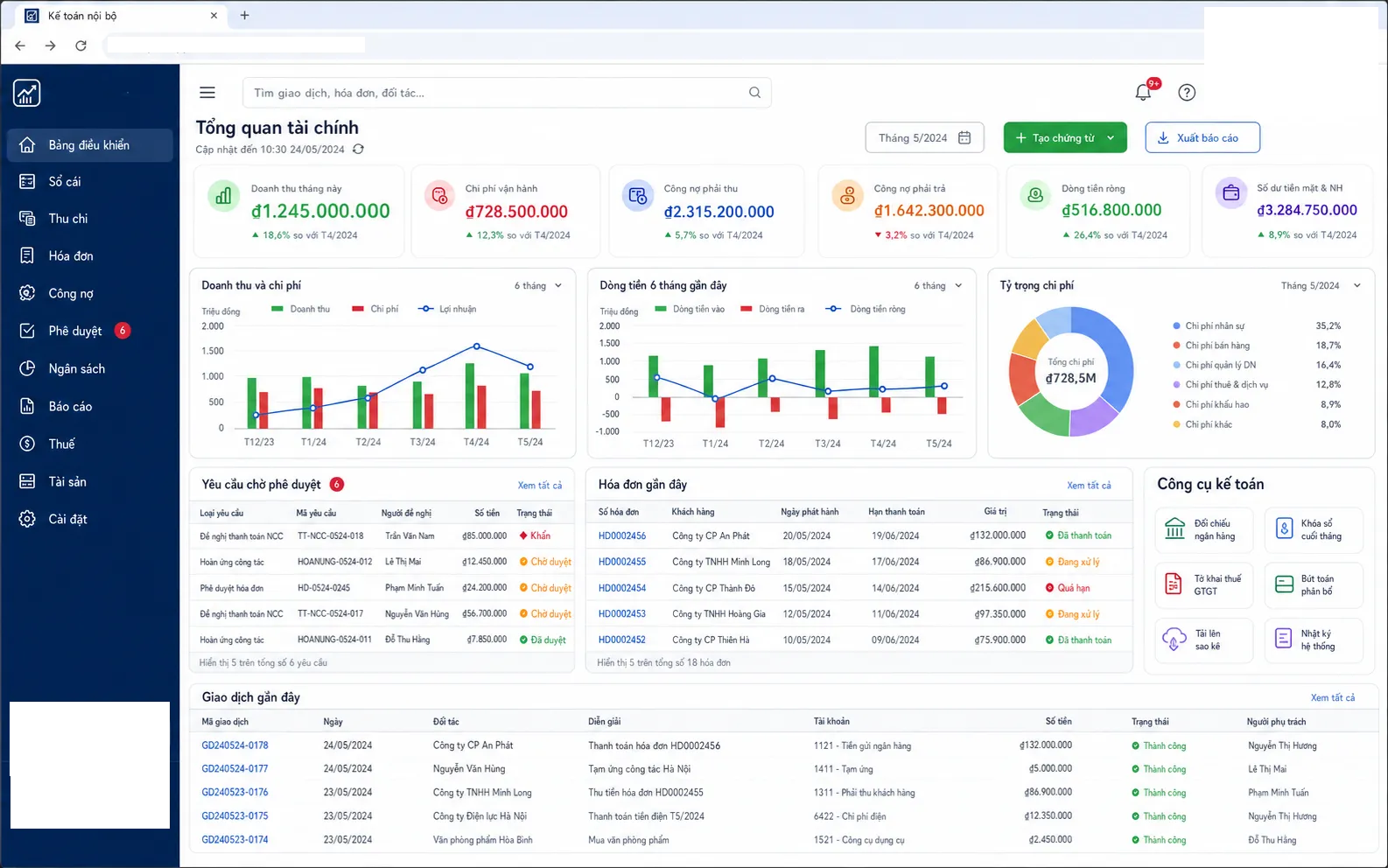Viewport: 1388px width, 868px height.
Task: Click the Doanh thu tháng này card icon
Action: [x=223, y=195]
